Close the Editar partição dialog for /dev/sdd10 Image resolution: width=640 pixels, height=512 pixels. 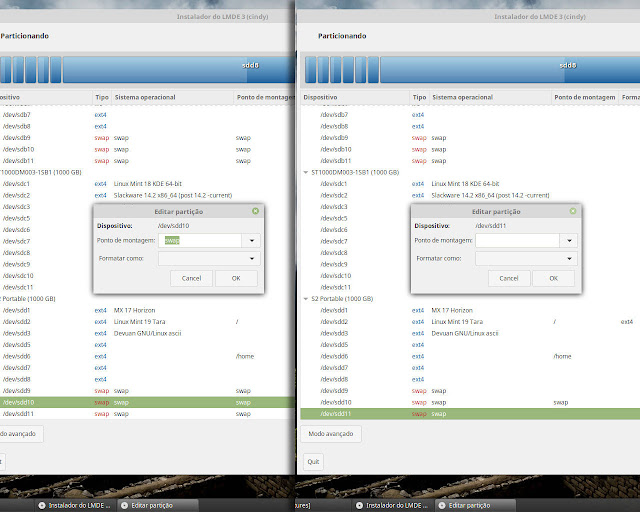(256, 211)
